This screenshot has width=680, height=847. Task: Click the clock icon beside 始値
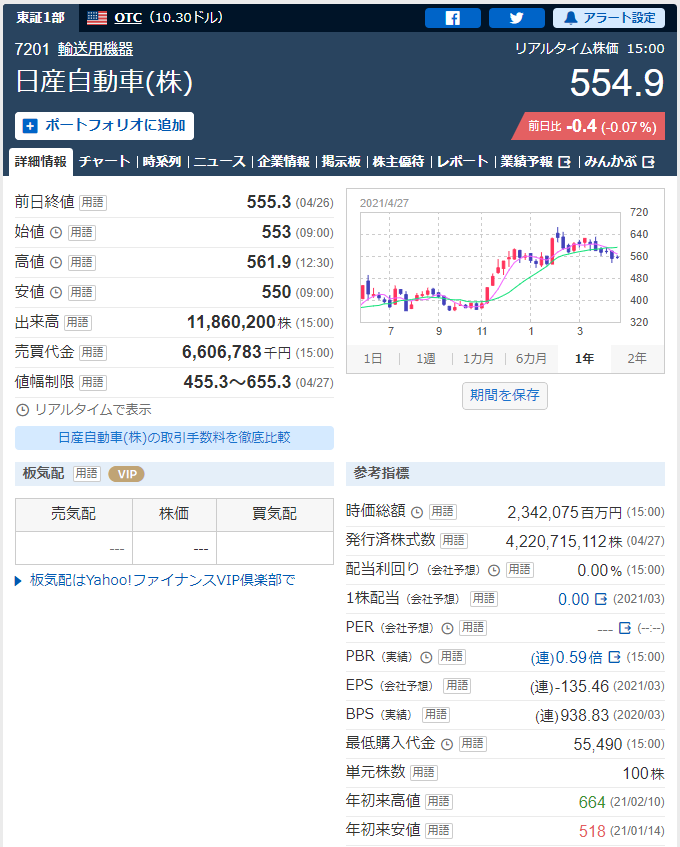pos(56,233)
